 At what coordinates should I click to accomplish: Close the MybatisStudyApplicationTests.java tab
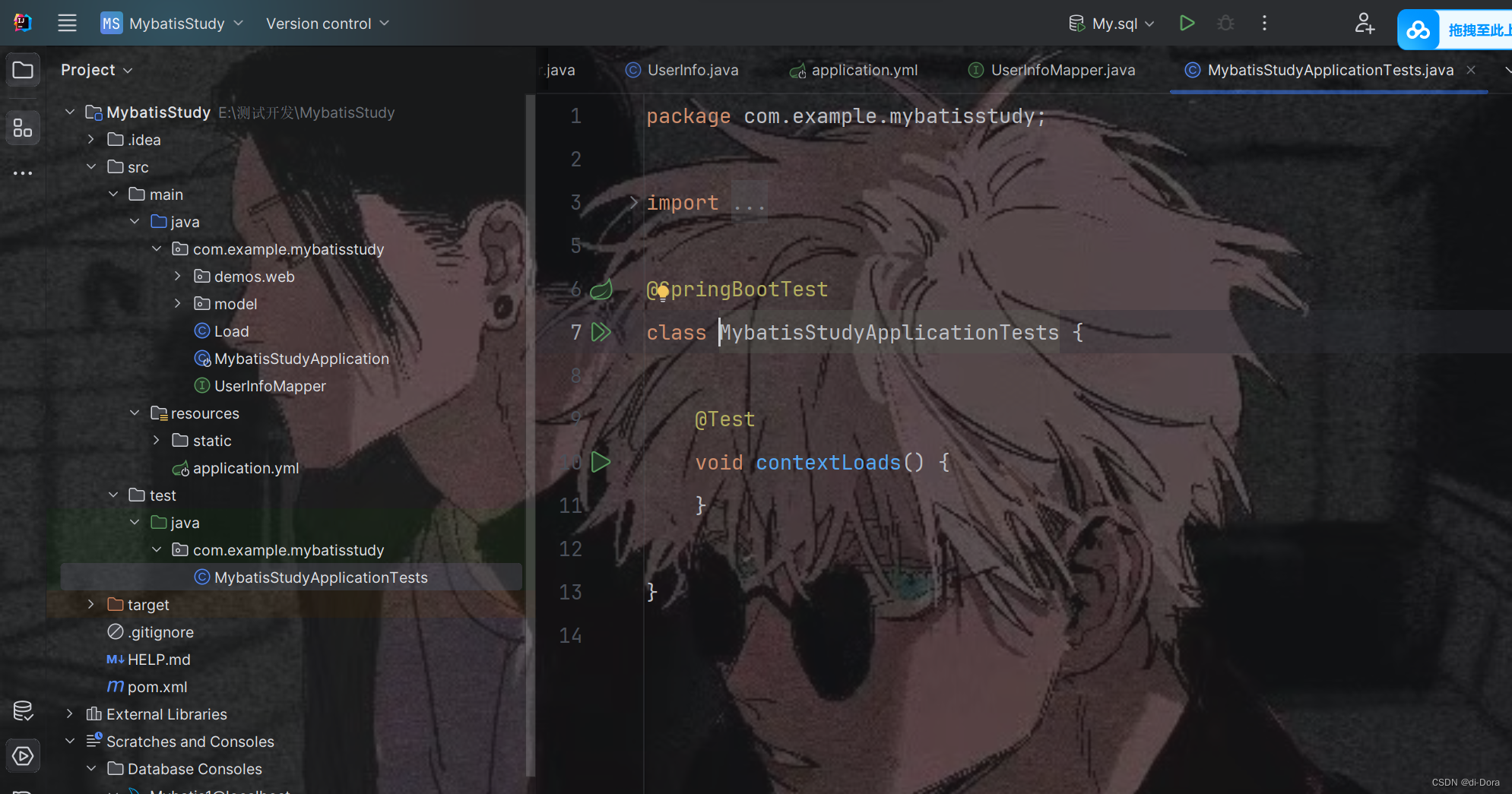[1472, 69]
